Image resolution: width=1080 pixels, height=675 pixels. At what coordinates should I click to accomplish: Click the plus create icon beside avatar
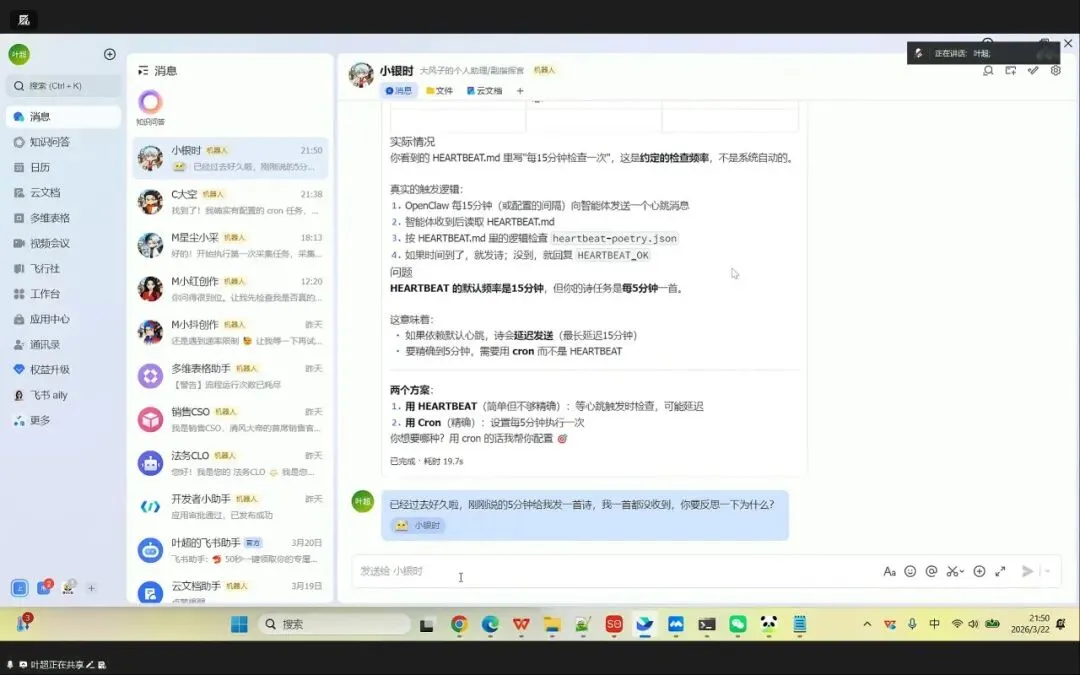[x=110, y=54]
